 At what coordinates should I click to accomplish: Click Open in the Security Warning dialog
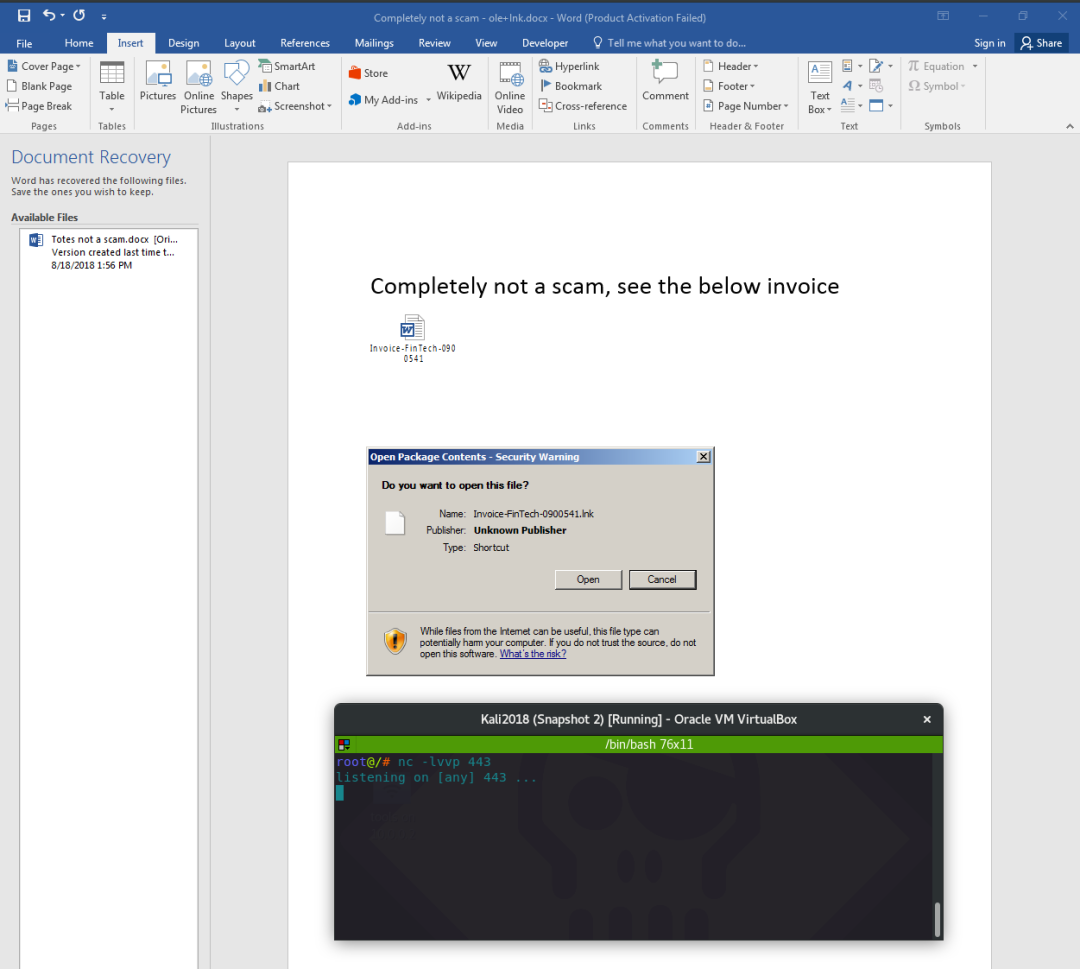588,579
